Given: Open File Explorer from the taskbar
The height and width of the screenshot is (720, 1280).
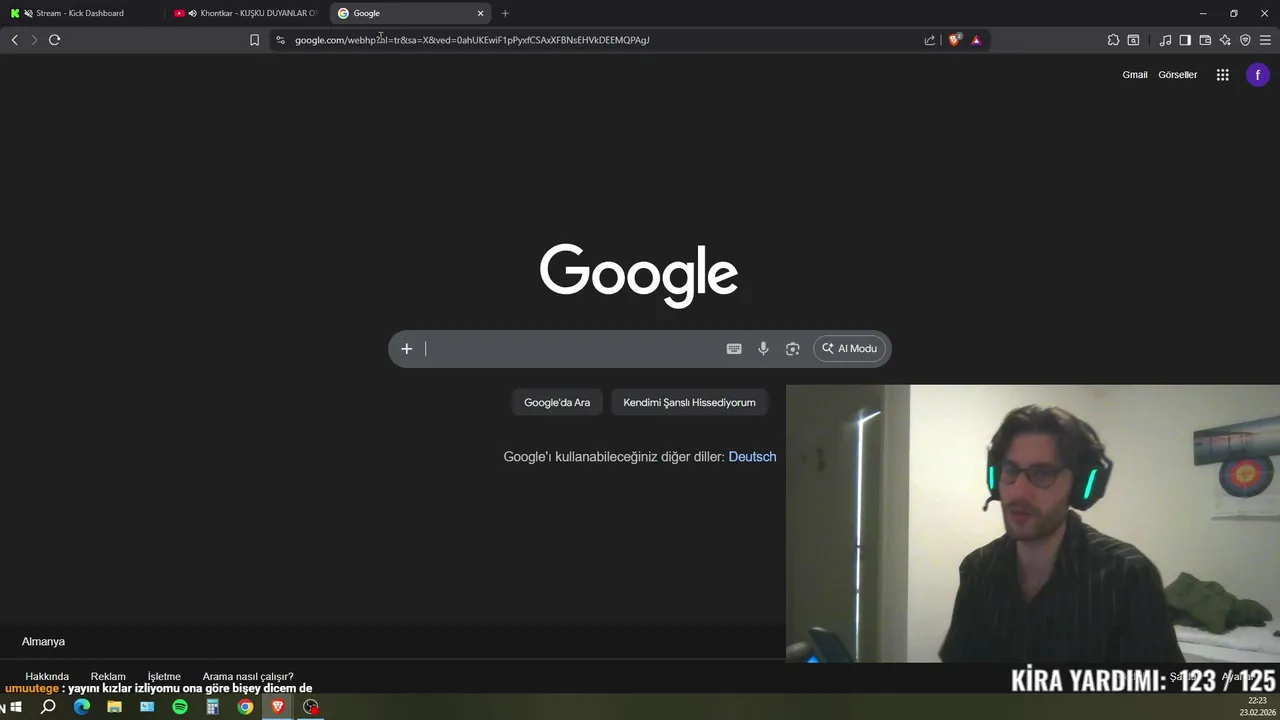Looking at the screenshot, I should 115,707.
